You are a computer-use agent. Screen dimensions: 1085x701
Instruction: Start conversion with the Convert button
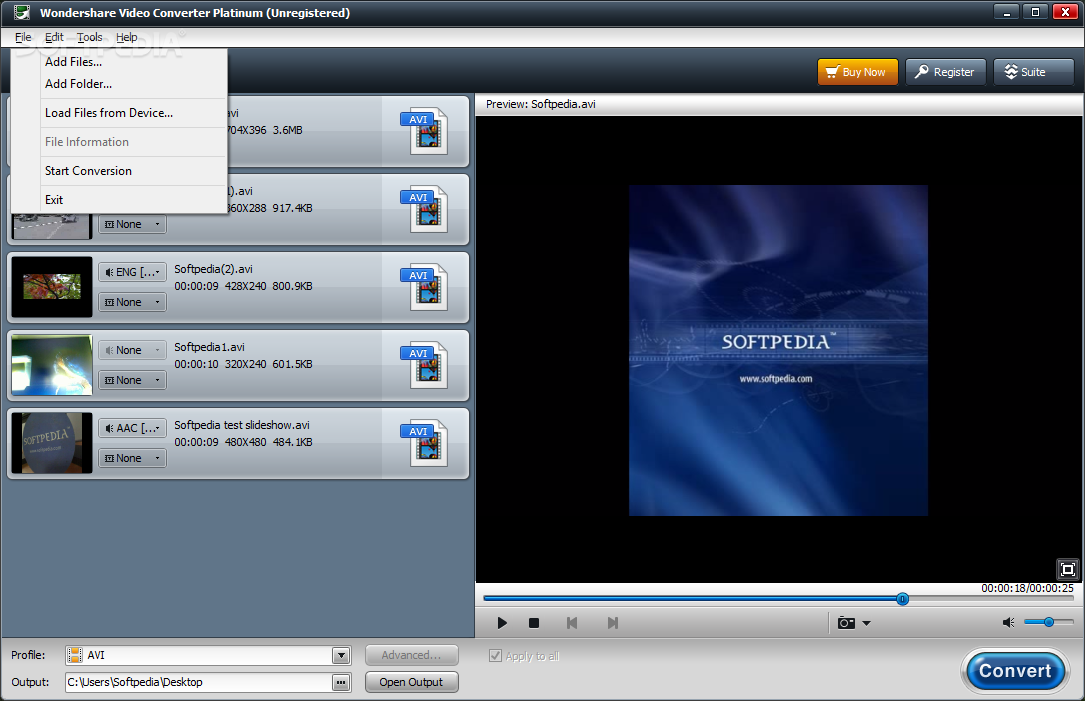point(1015,671)
